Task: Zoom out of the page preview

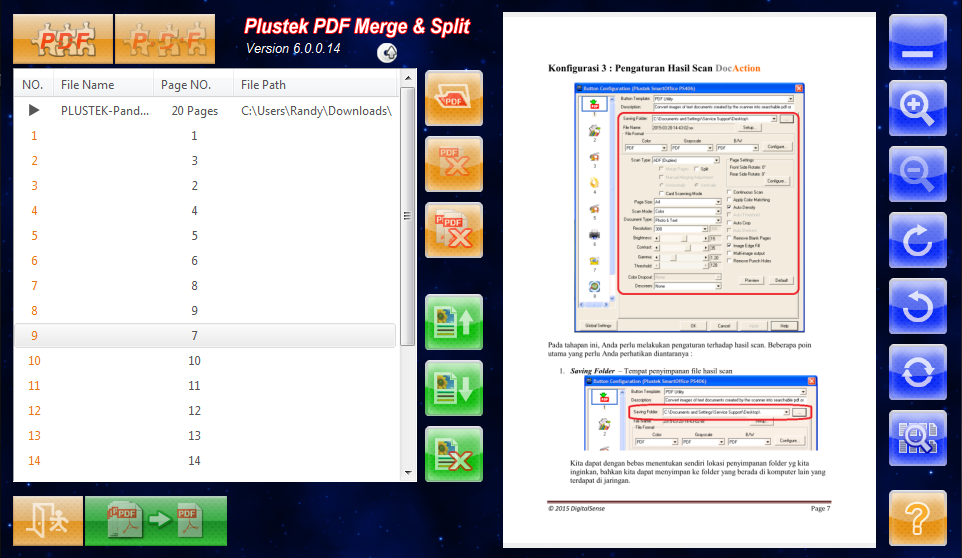Action: [x=918, y=174]
